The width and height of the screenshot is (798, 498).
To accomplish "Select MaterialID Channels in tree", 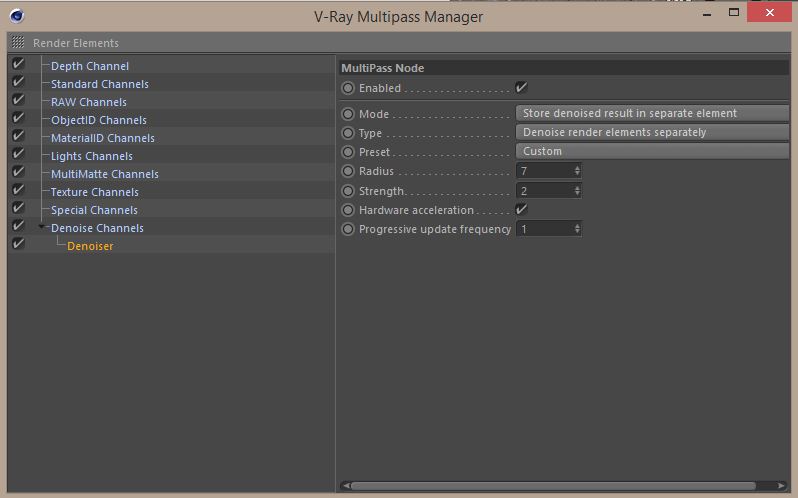I will pos(103,138).
